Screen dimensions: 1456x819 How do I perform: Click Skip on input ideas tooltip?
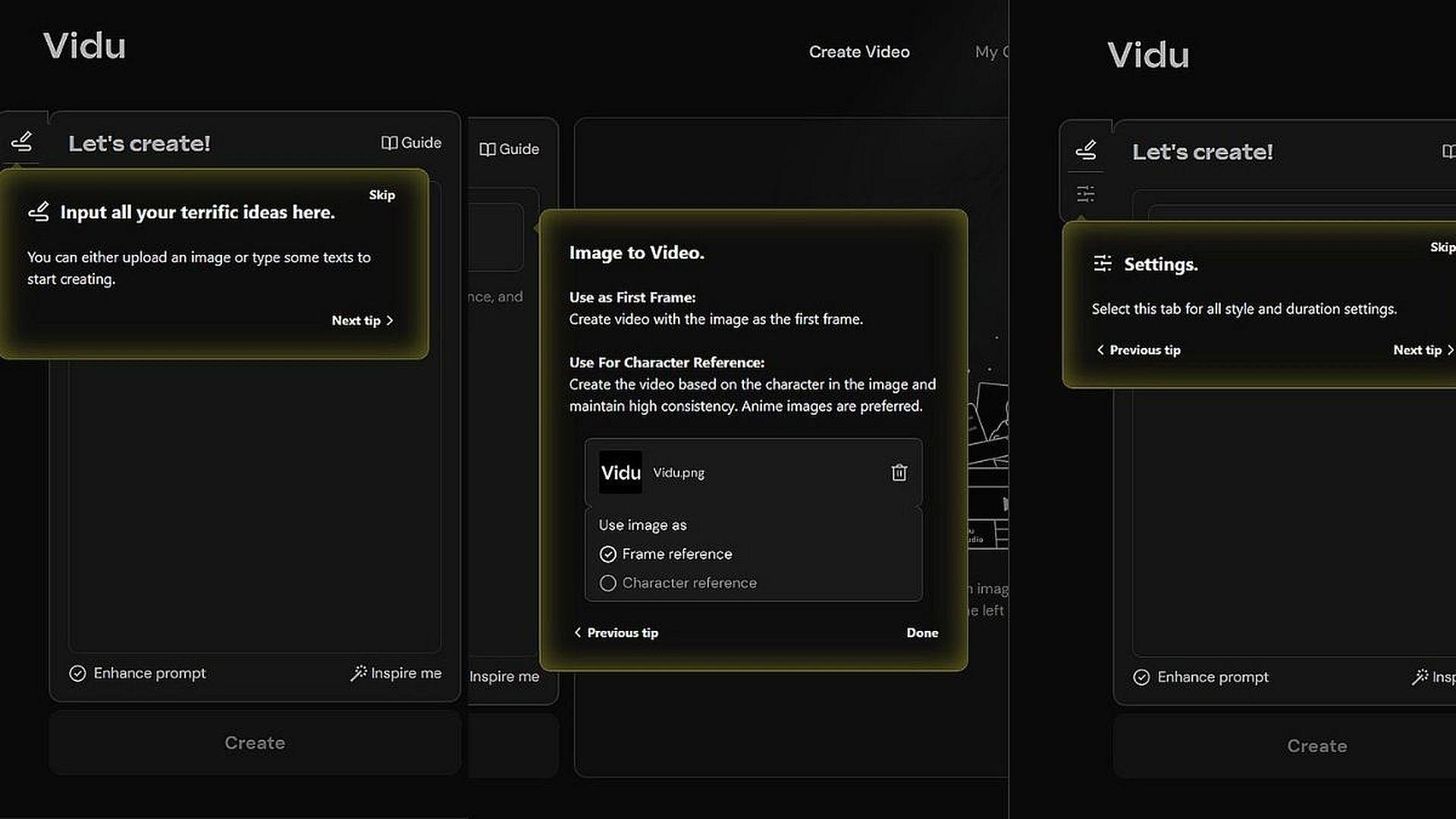tap(382, 194)
